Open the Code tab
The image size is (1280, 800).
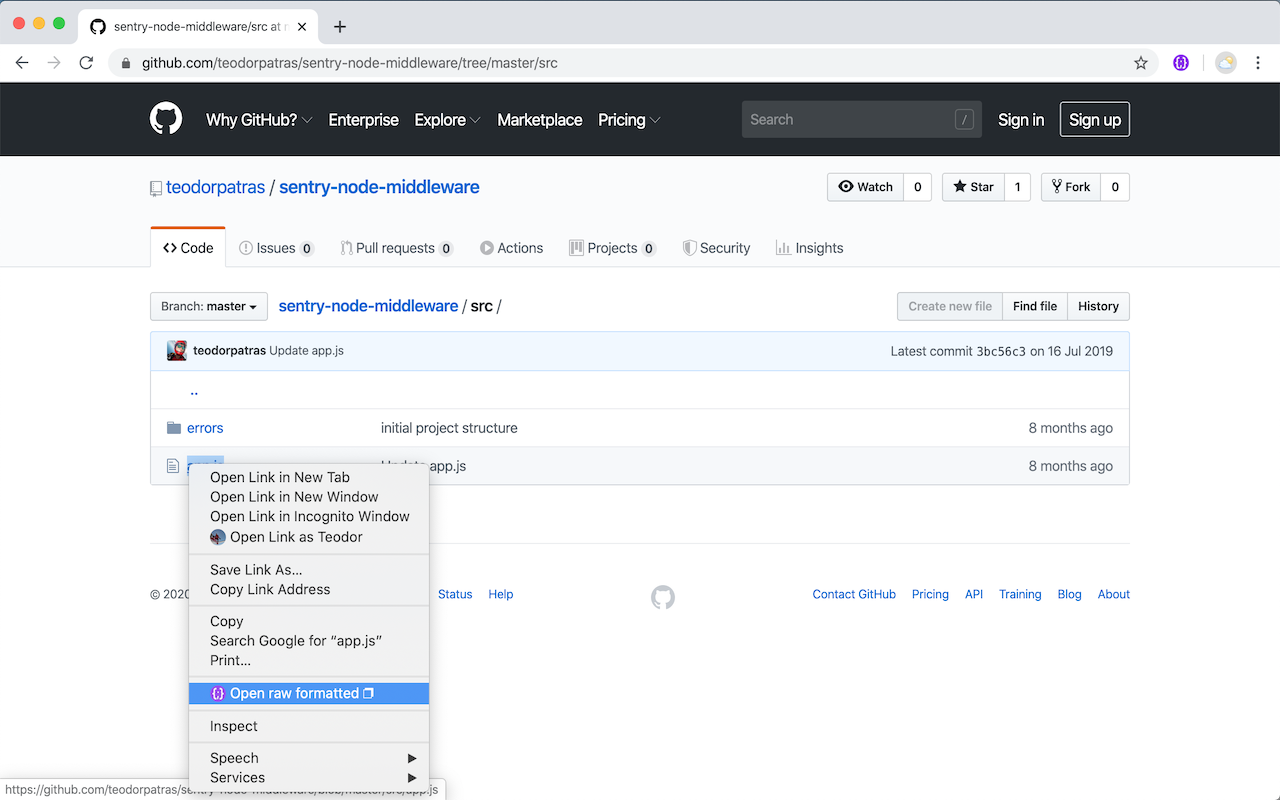point(188,248)
